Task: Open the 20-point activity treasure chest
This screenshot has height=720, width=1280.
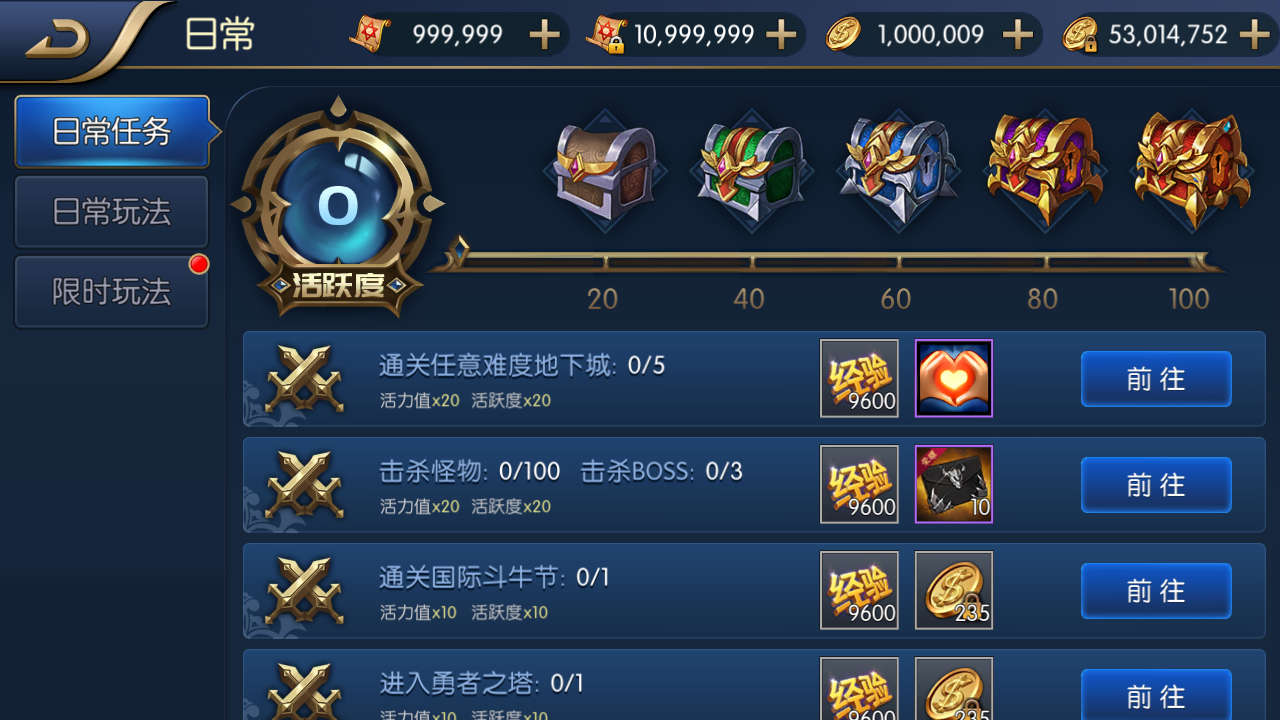Action: coord(605,173)
